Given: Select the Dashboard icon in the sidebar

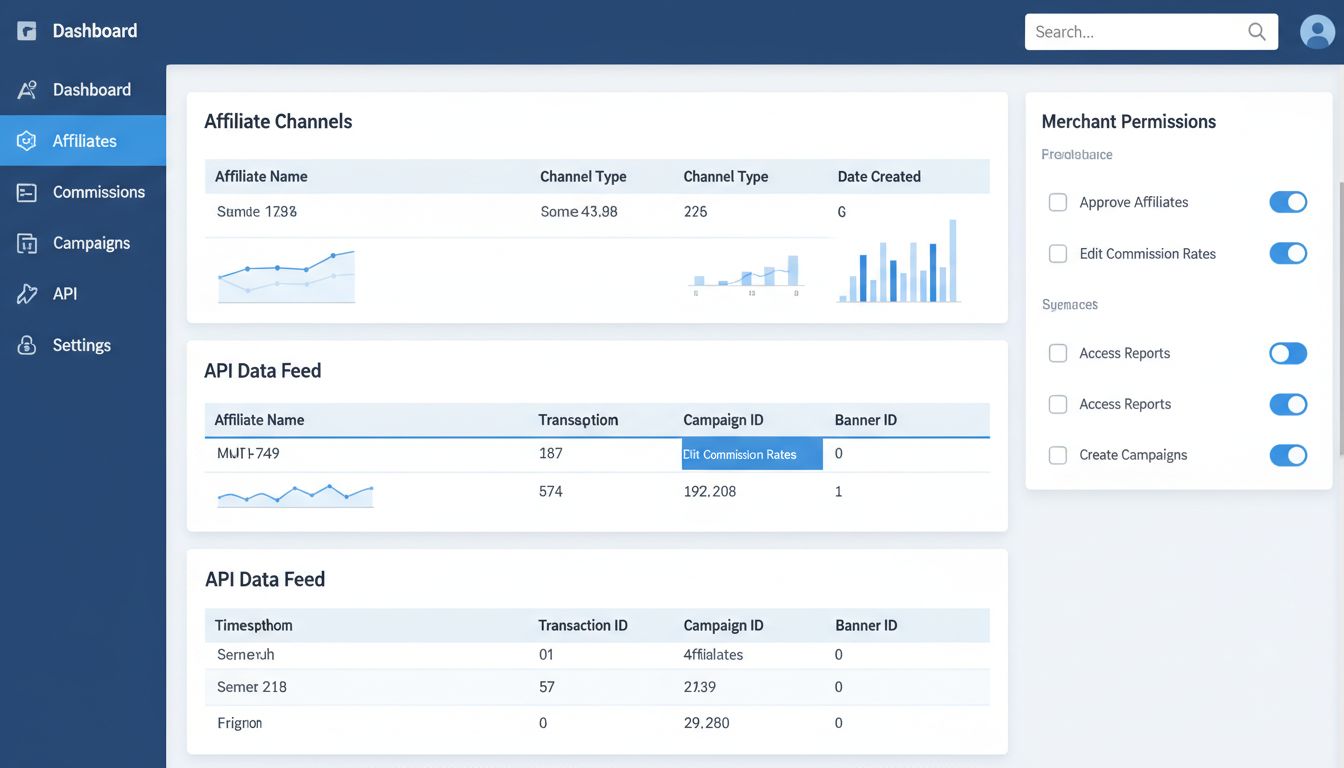Looking at the screenshot, I should coord(25,89).
